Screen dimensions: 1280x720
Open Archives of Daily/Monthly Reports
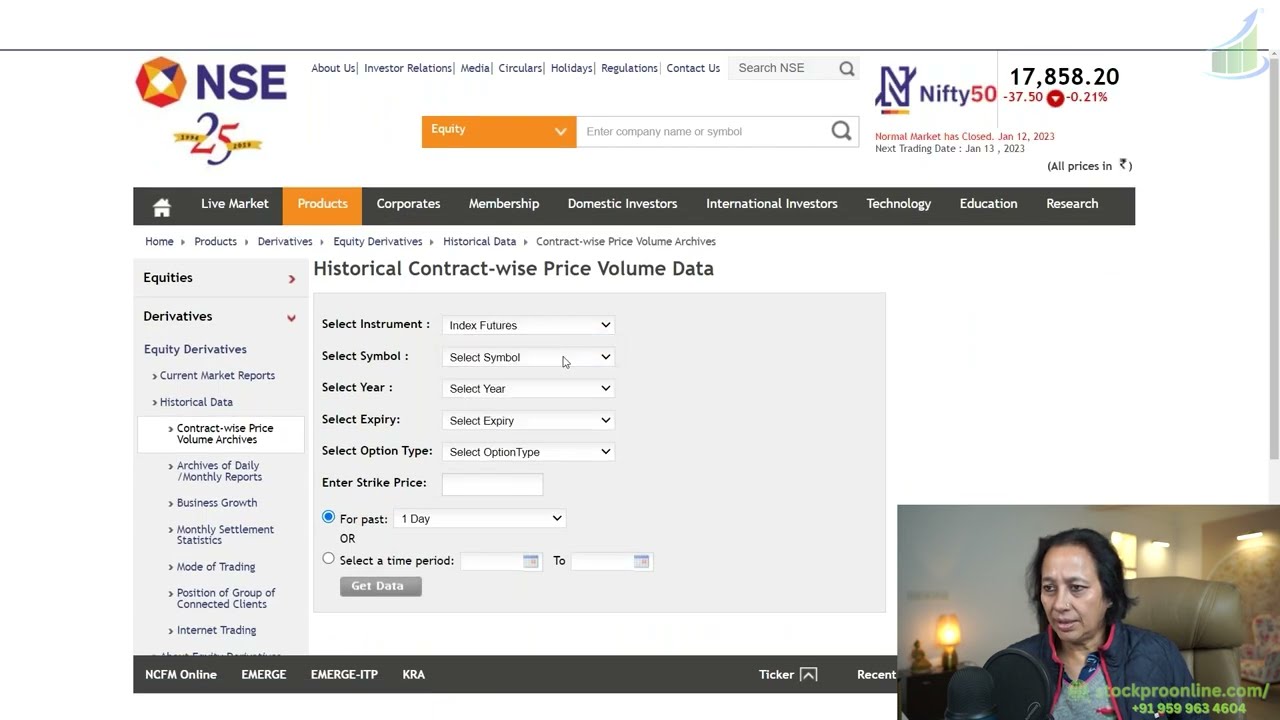pos(219,471)
